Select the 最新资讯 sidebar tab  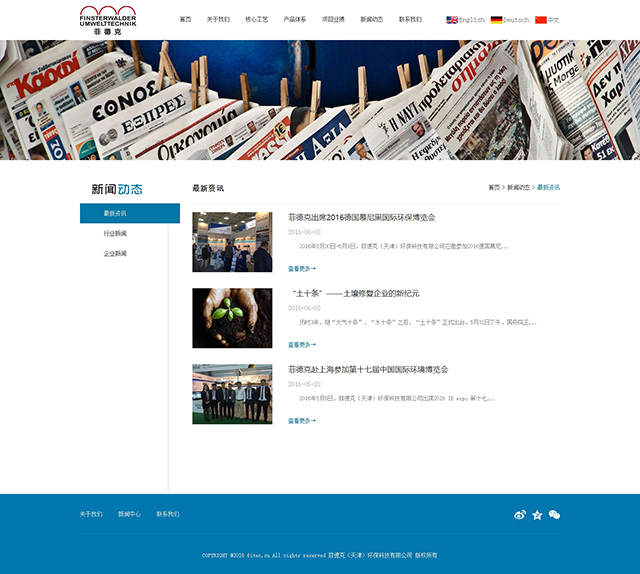pos(130,214)
